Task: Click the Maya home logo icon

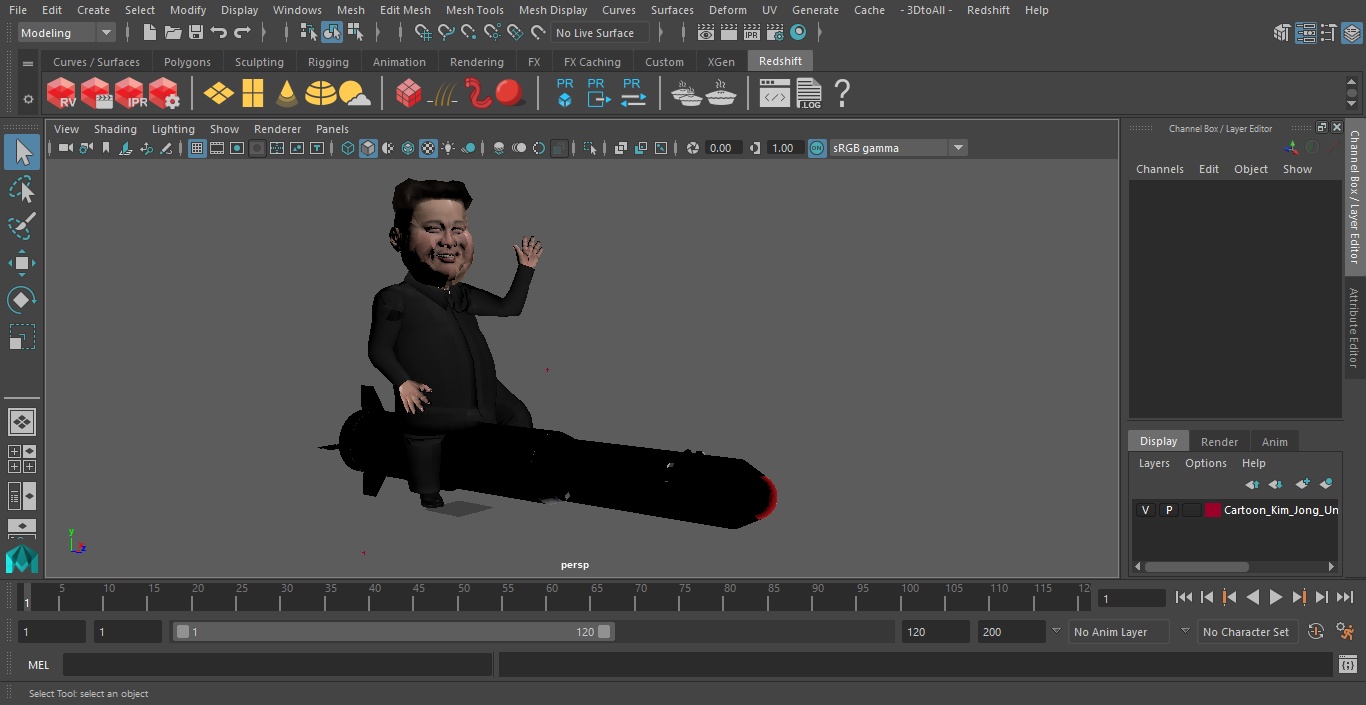Action: coord(21,559)
